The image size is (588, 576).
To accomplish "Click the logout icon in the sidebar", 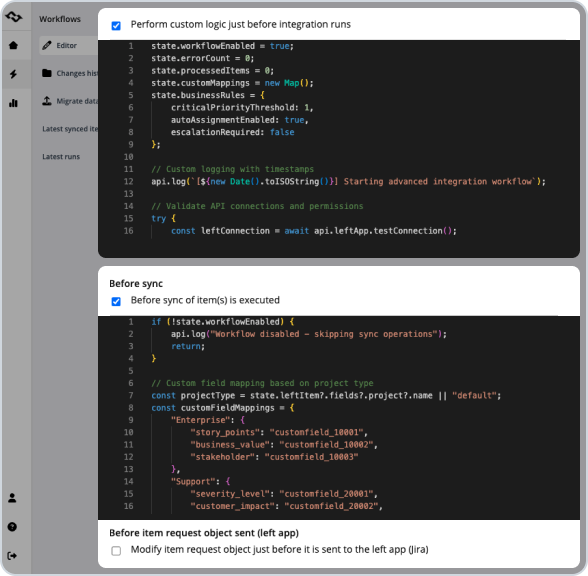I will click(12, 555).
